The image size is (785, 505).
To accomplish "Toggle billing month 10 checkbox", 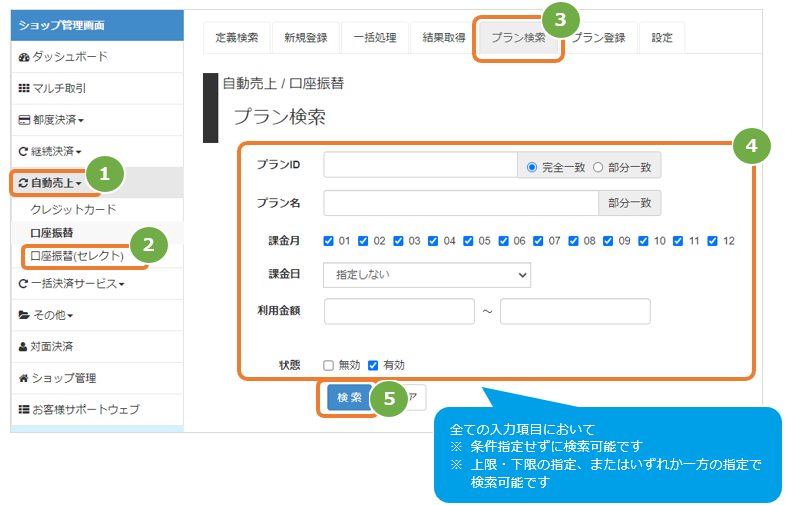I will pyautogui.click(x=643, y=241).
